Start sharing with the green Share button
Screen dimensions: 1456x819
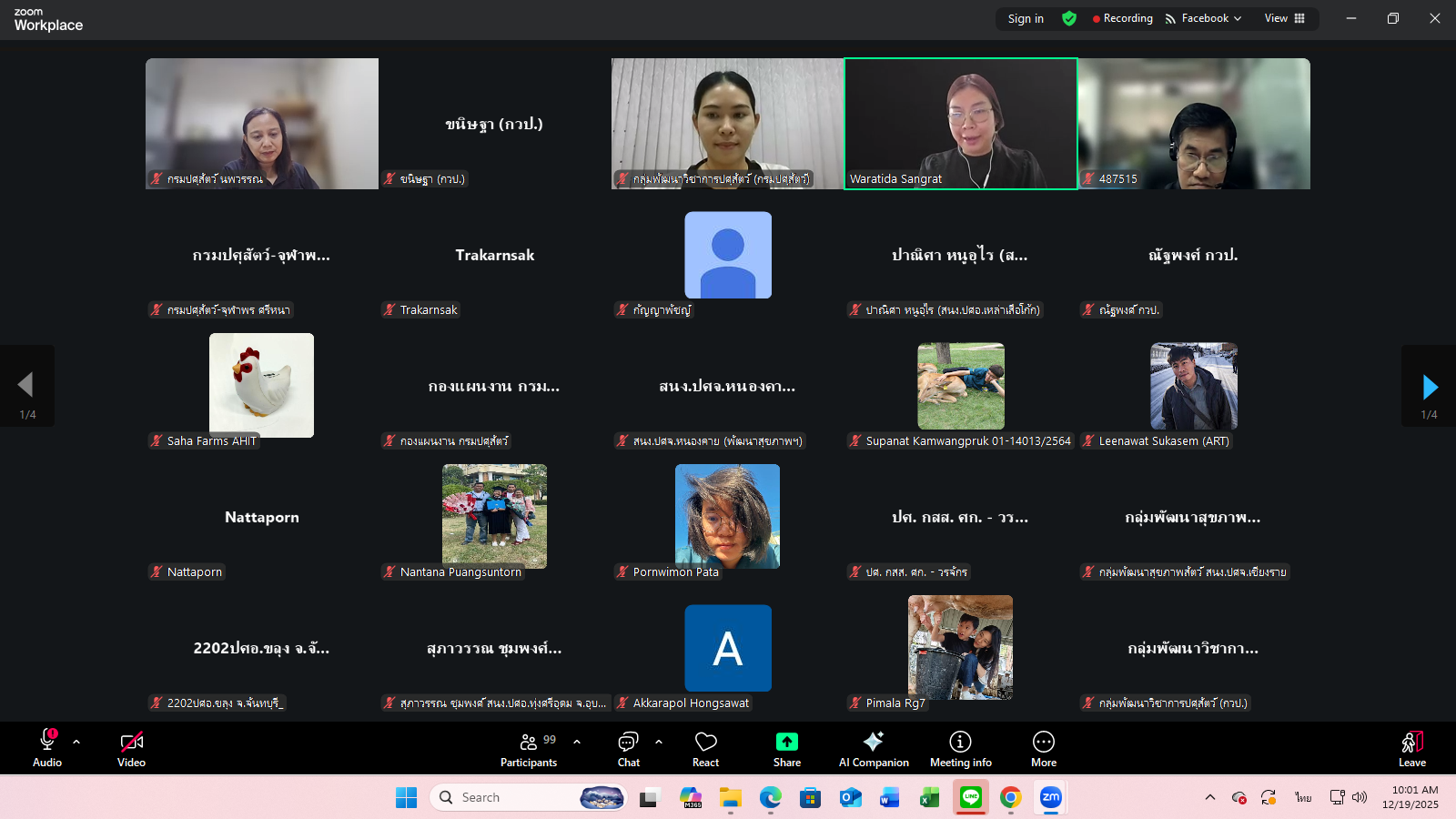(787, 749)
